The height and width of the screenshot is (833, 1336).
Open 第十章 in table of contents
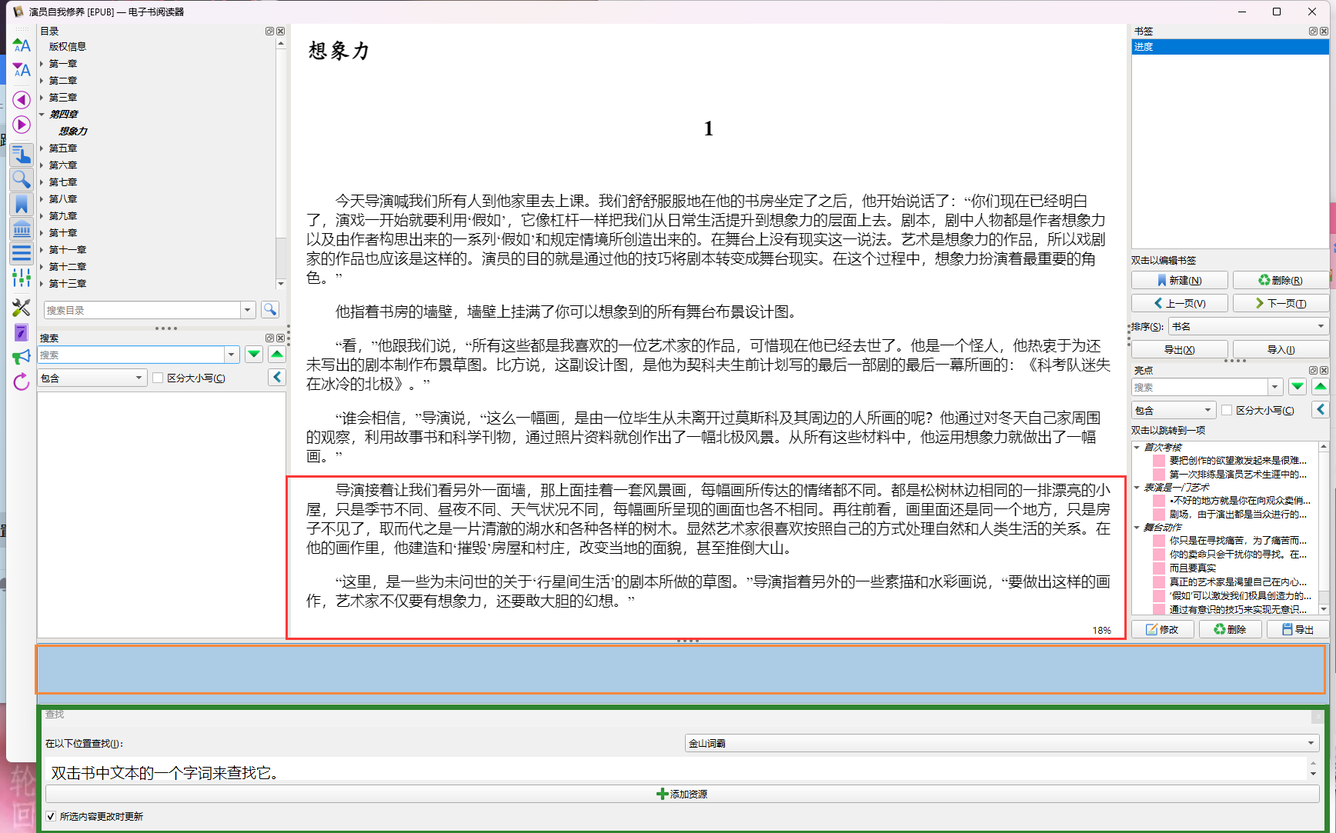pyautogui.click(x=63, y=233)
